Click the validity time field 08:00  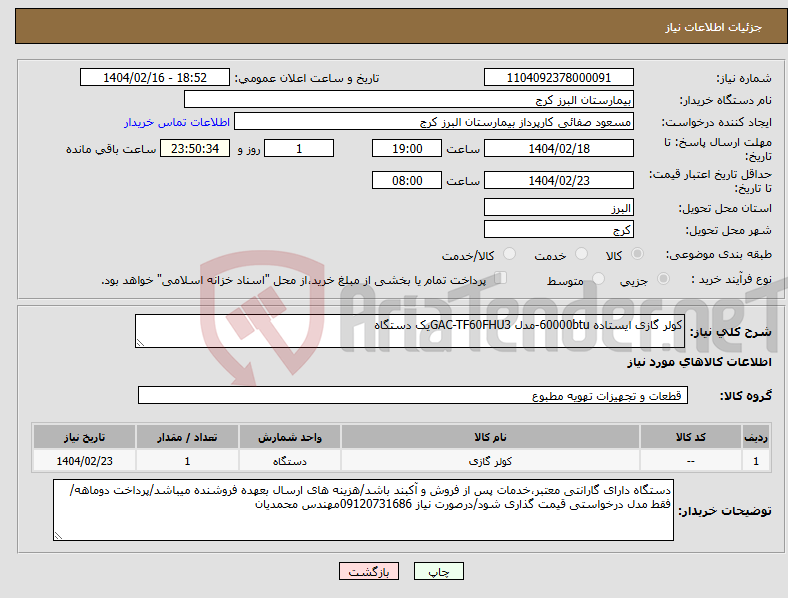pos(407,180)
